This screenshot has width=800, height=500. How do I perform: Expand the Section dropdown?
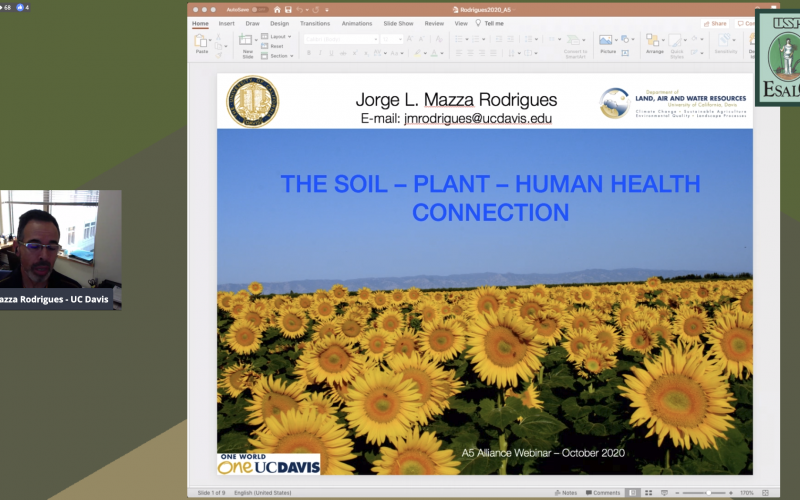coord(277,56)
